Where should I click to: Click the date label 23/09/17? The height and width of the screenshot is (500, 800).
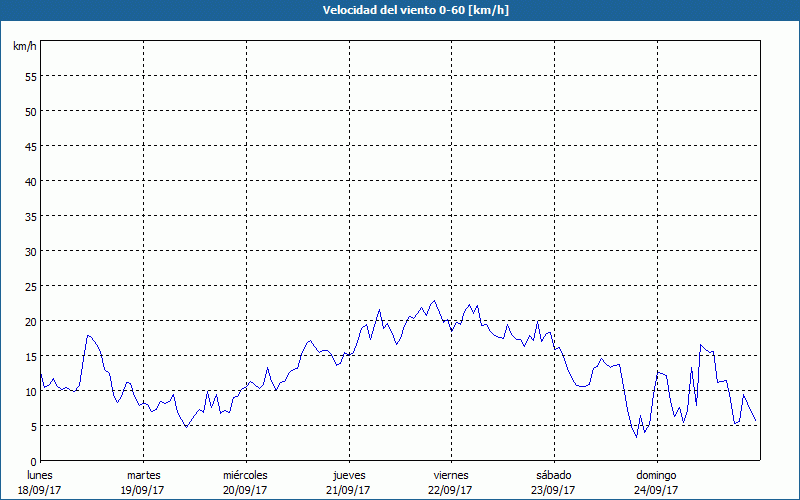tap(553, 490)
